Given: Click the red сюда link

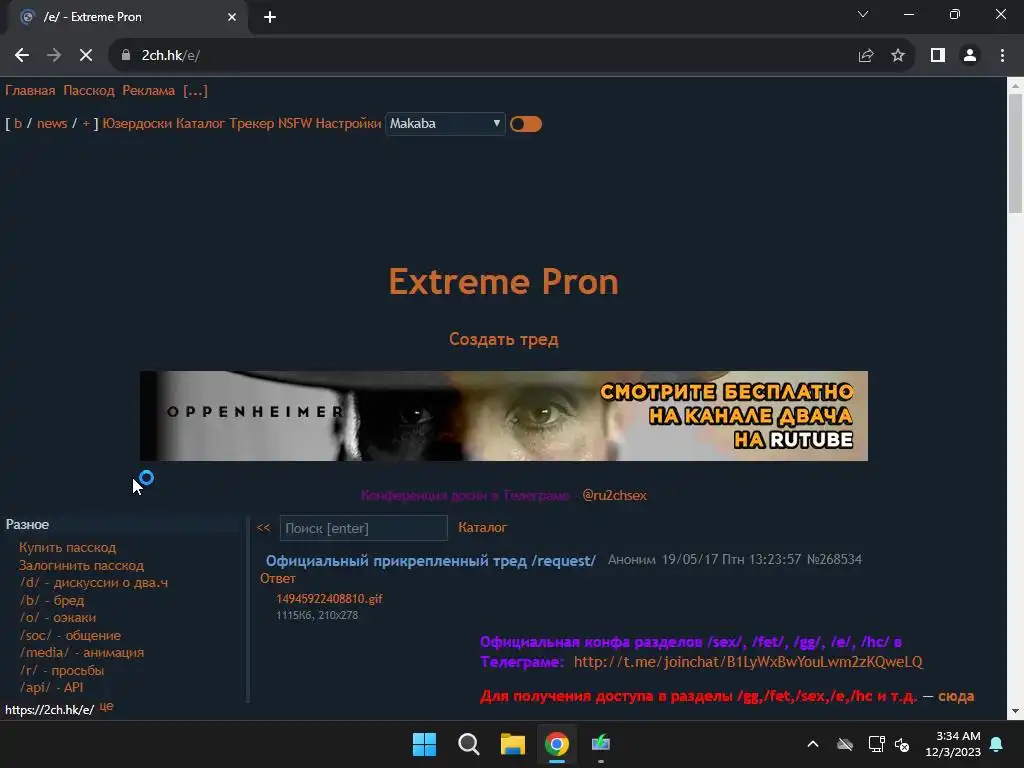Looking at the screenshot, I should pyautogui.click(x=956, y=696).
